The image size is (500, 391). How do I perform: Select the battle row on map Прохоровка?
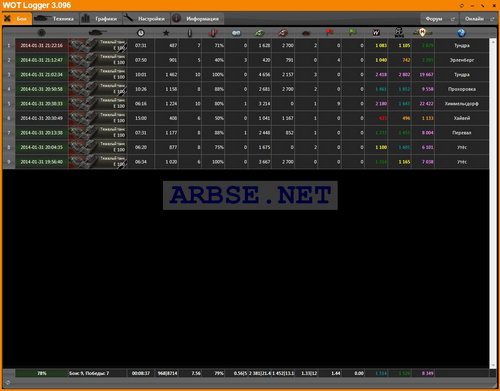(x=245, y=89)
